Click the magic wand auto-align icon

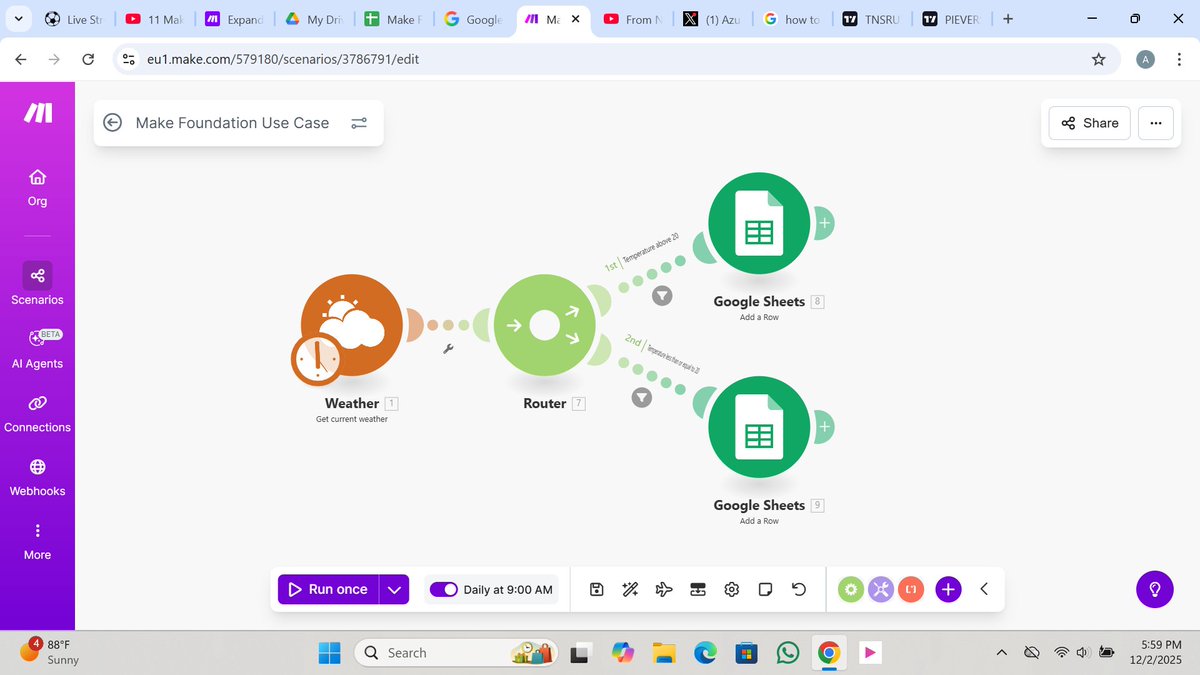pyautogui.click(x=630, y=589)
